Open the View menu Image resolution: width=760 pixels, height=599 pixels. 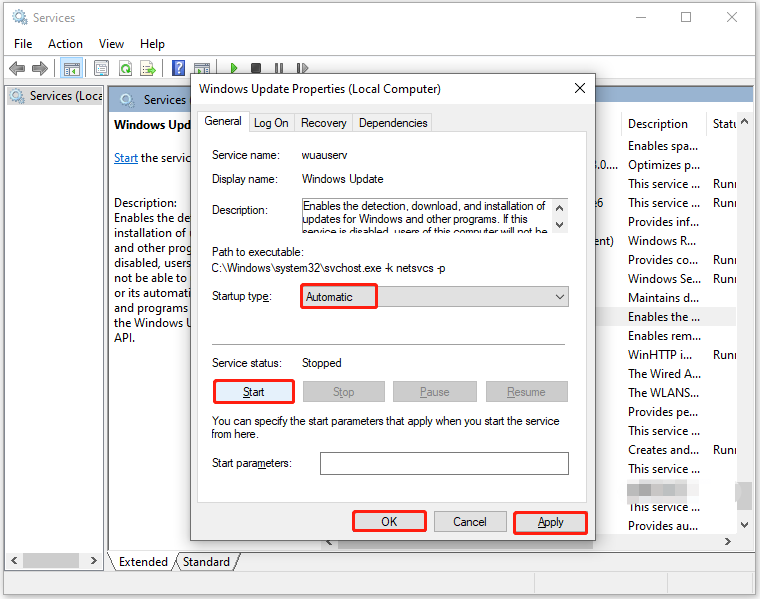111,44
